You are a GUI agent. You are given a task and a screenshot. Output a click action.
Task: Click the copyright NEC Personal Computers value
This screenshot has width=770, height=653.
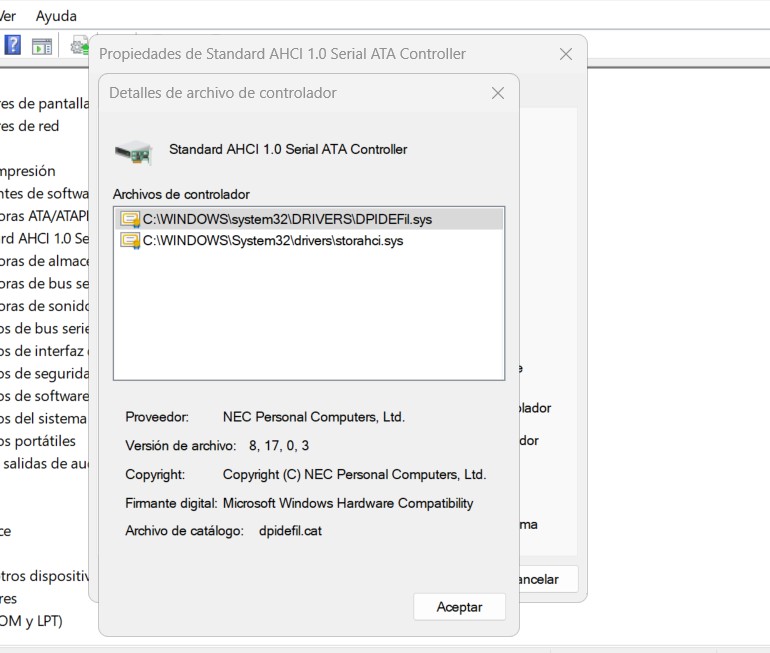click(x=354, y=474)
